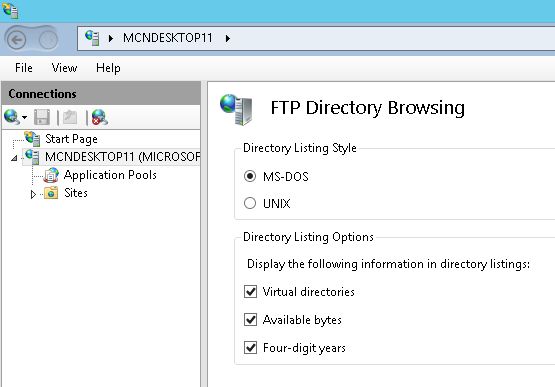Click the MCNDESKTOP11 server node icon

tap(32, 157)
